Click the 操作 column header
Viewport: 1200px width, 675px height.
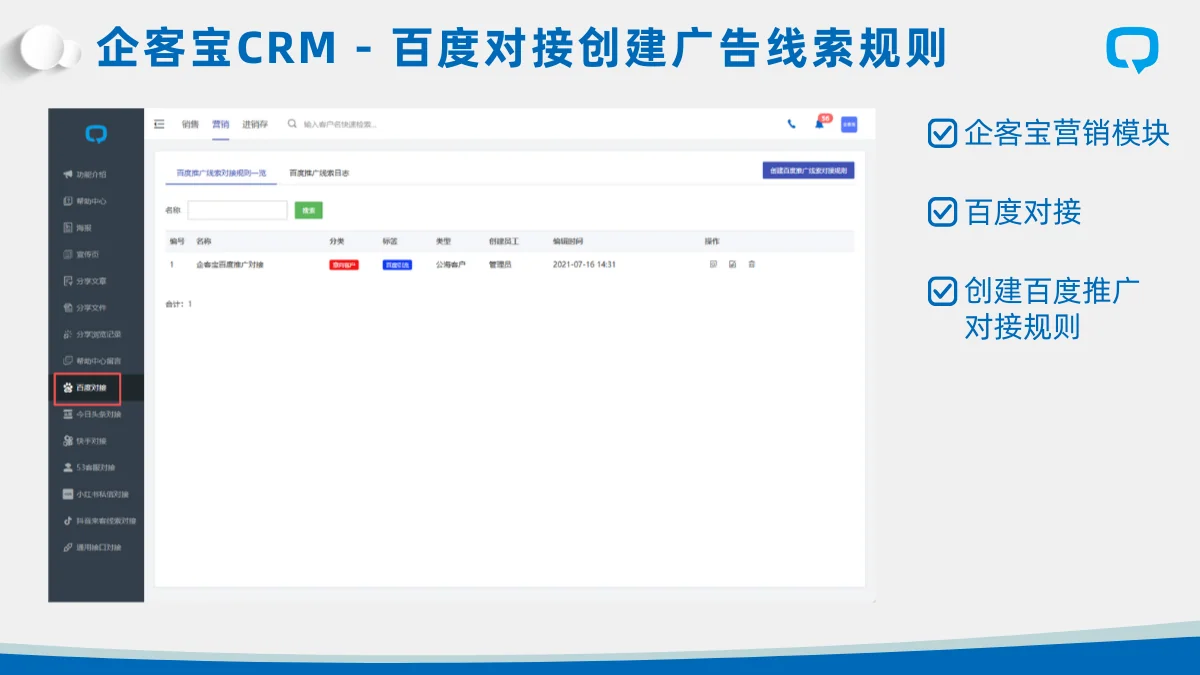pos(712,241)
